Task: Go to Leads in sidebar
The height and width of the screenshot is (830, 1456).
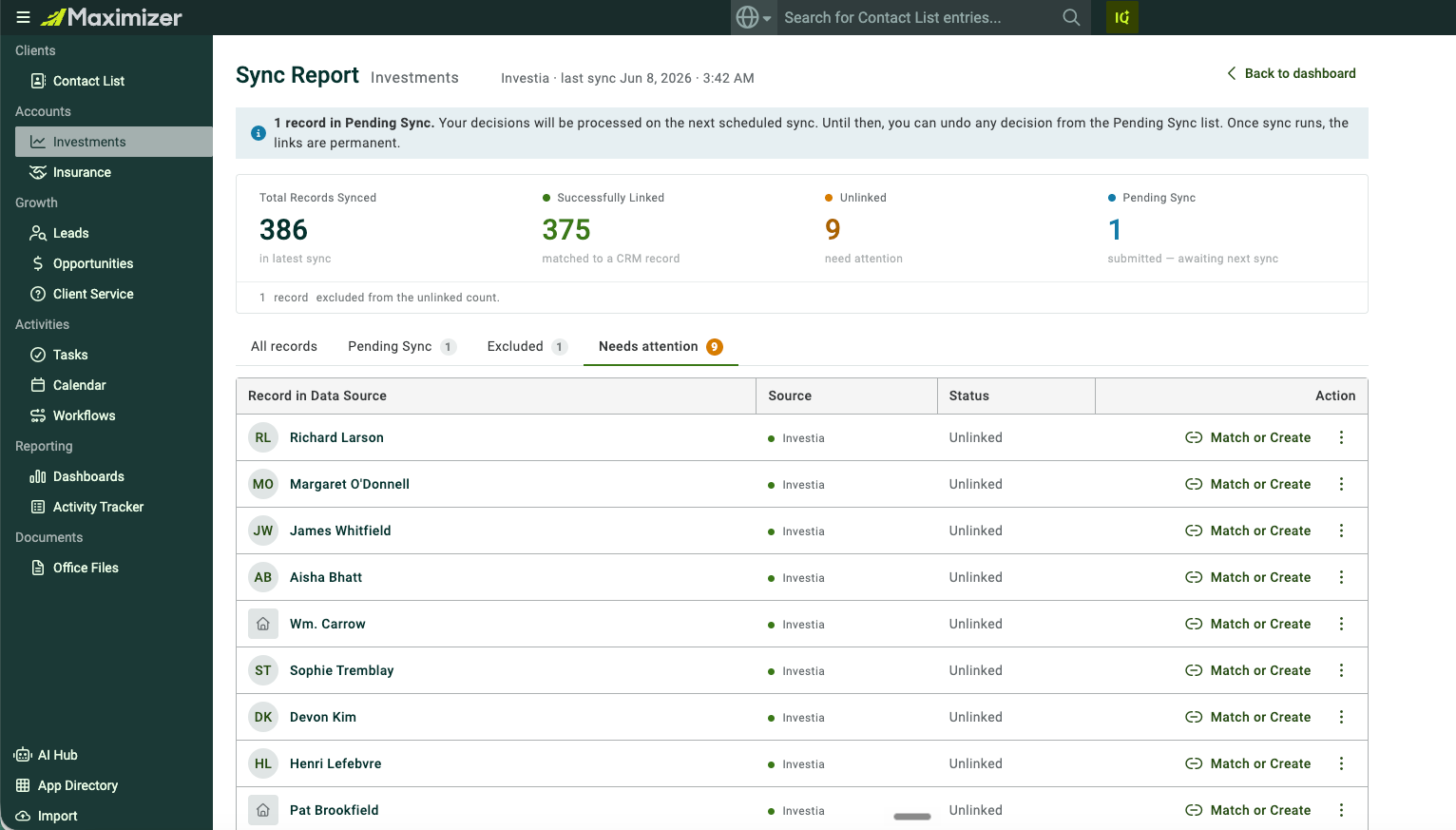Action: point(114,233)
